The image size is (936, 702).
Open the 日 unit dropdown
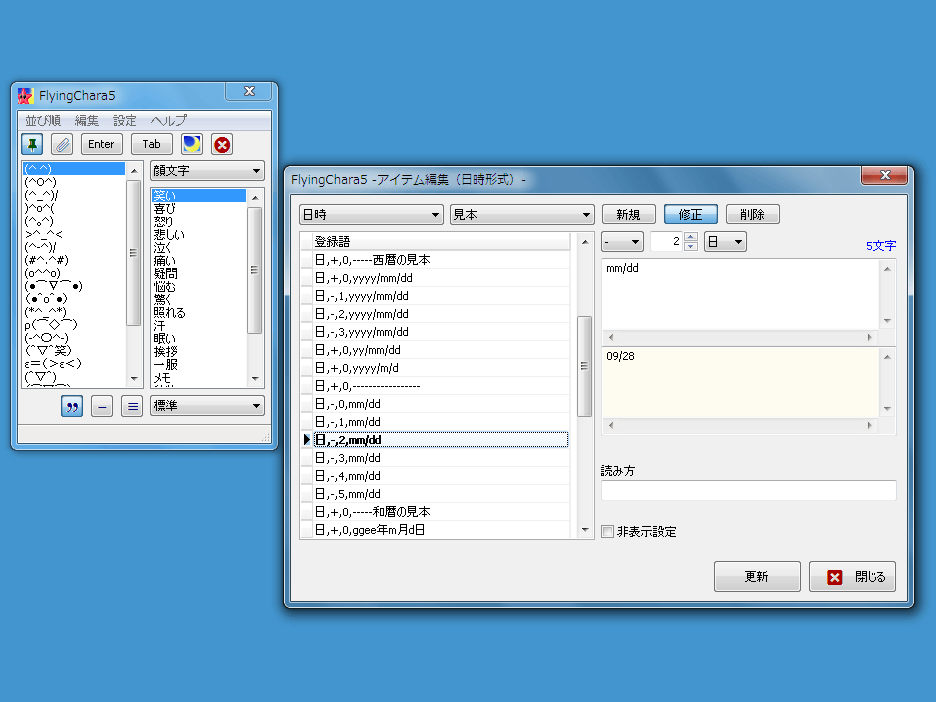pyautogui.click(x=725, y=242)
